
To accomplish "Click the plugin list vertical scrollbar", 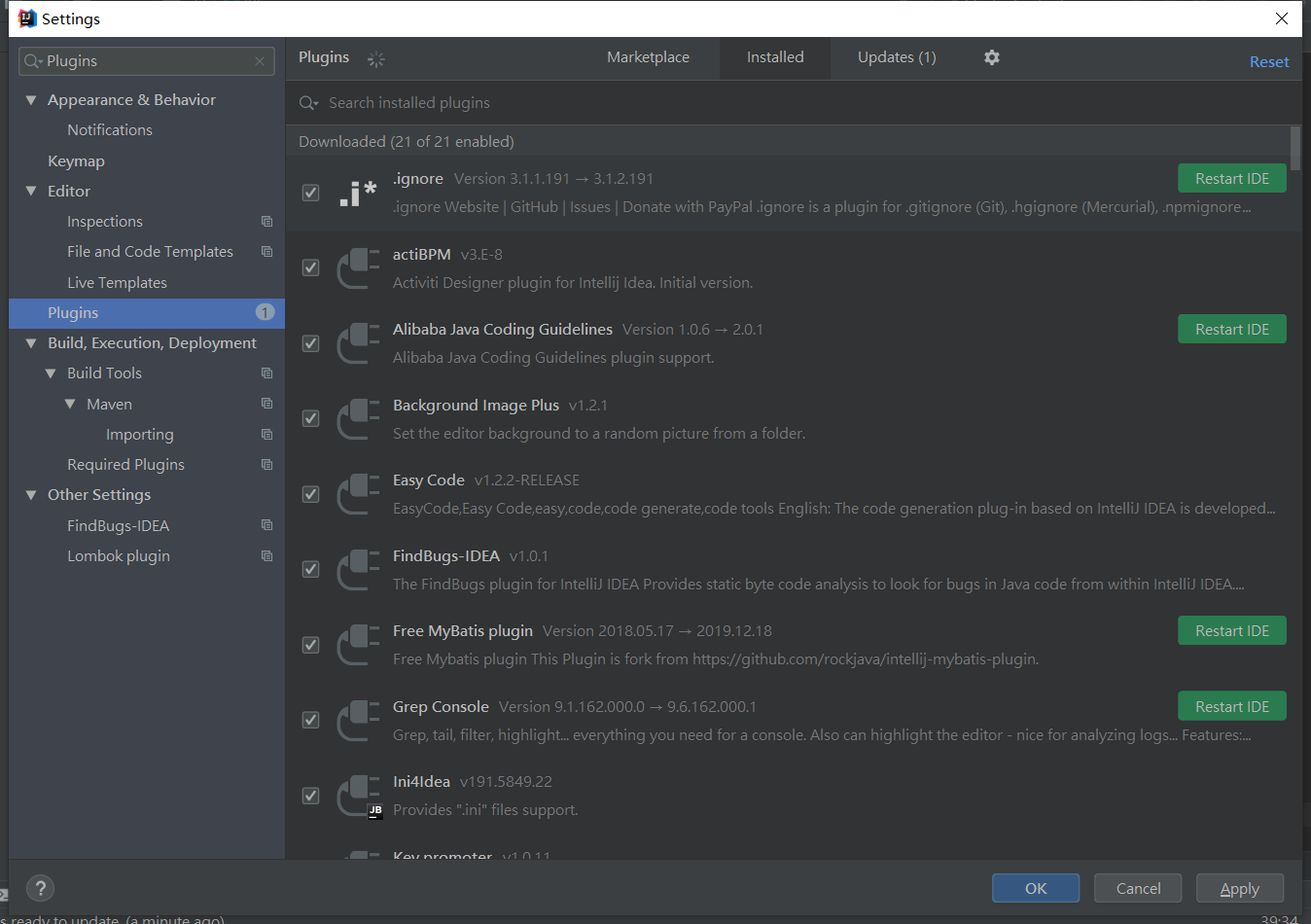I will coord(1295,148).
